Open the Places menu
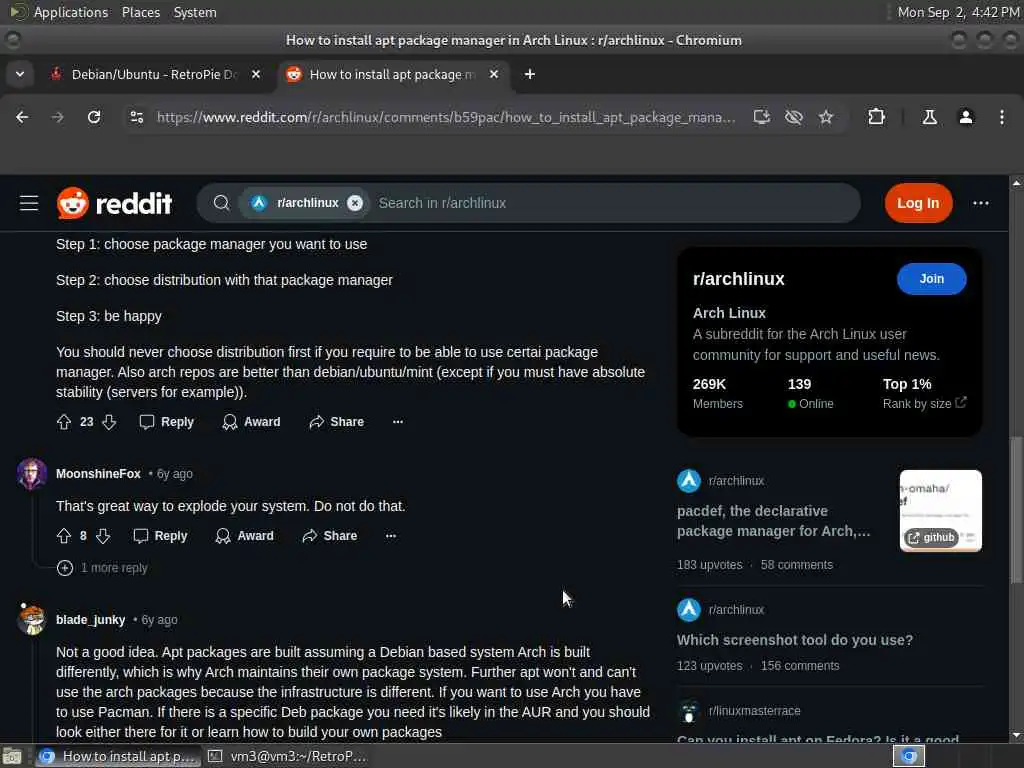The width and height of the screenshot is (1024, 768). (140, 12)
